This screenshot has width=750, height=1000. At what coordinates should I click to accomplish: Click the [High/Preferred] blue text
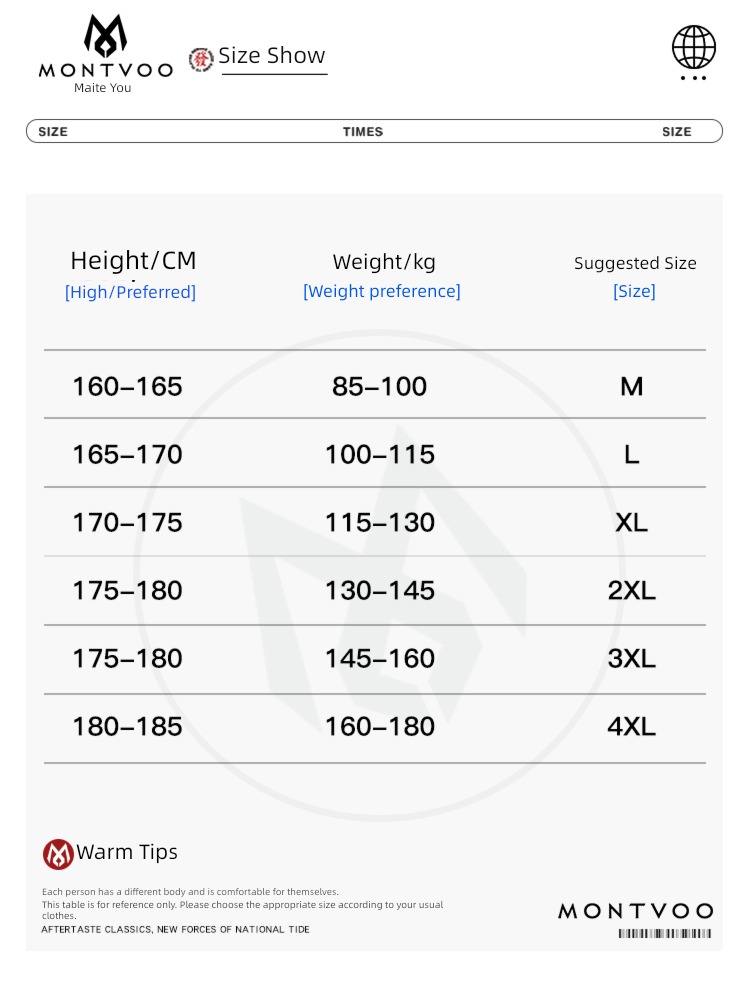coord(130,292)
